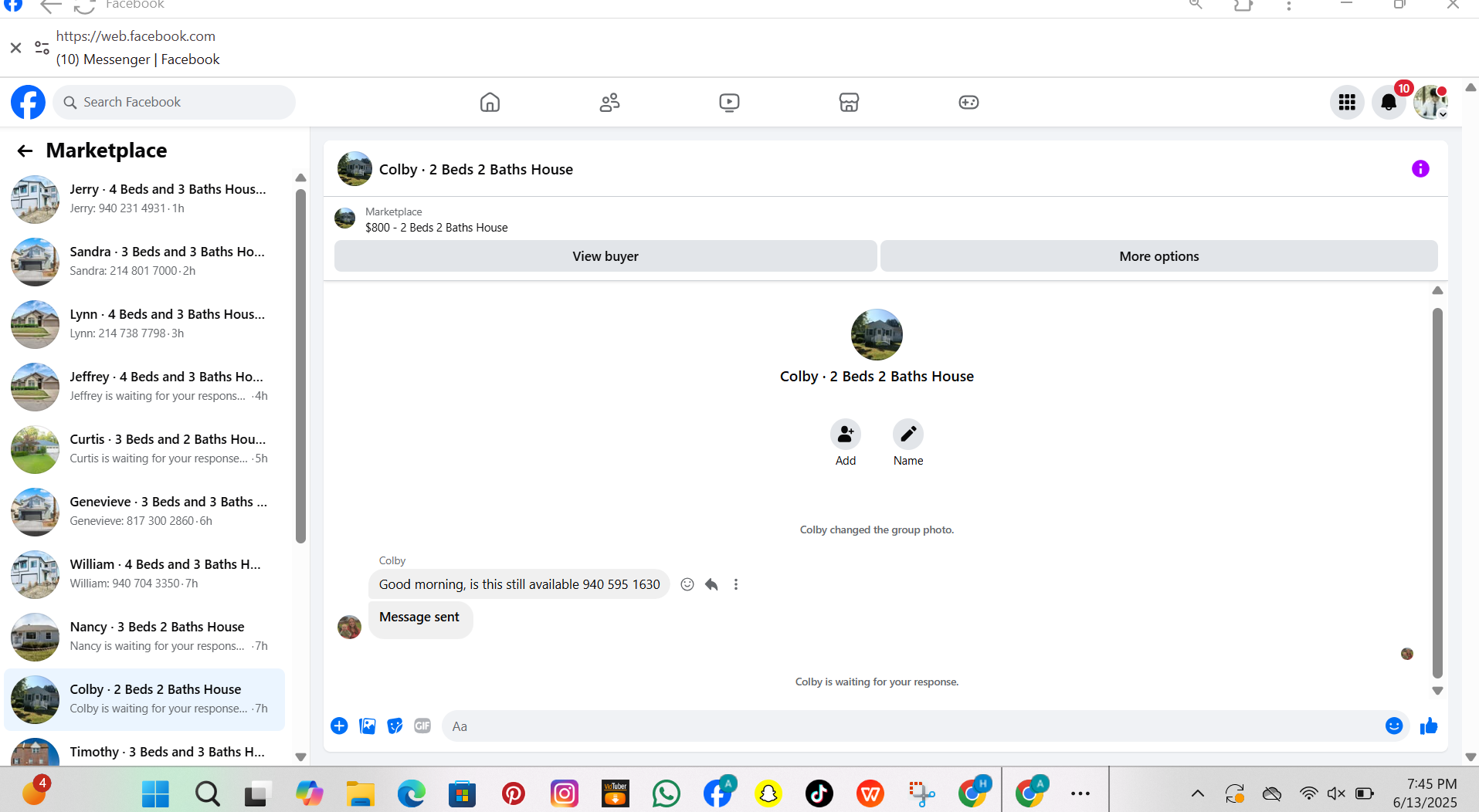Screen dimensions: 1479x812
Task: Open Windows Start button
Action: point(155,793)
